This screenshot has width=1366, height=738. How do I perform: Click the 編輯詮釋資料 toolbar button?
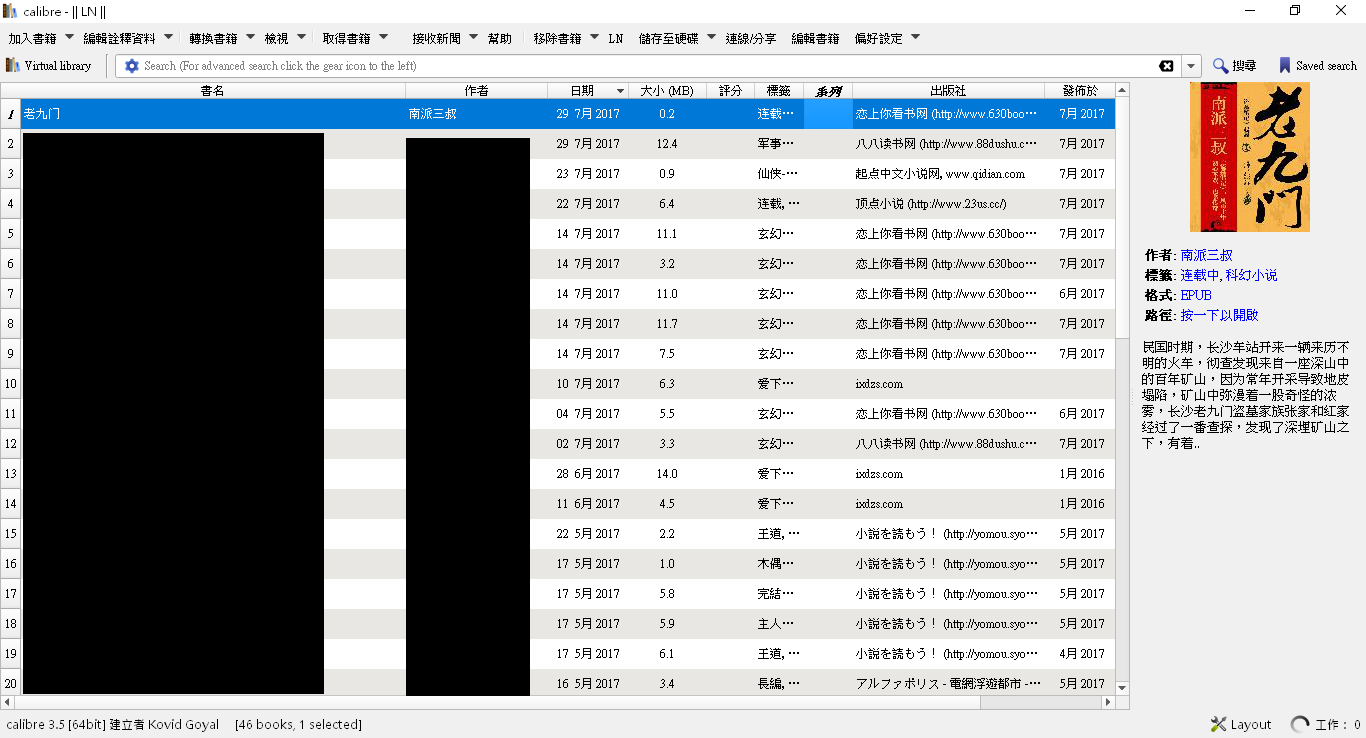pos(120,39)
